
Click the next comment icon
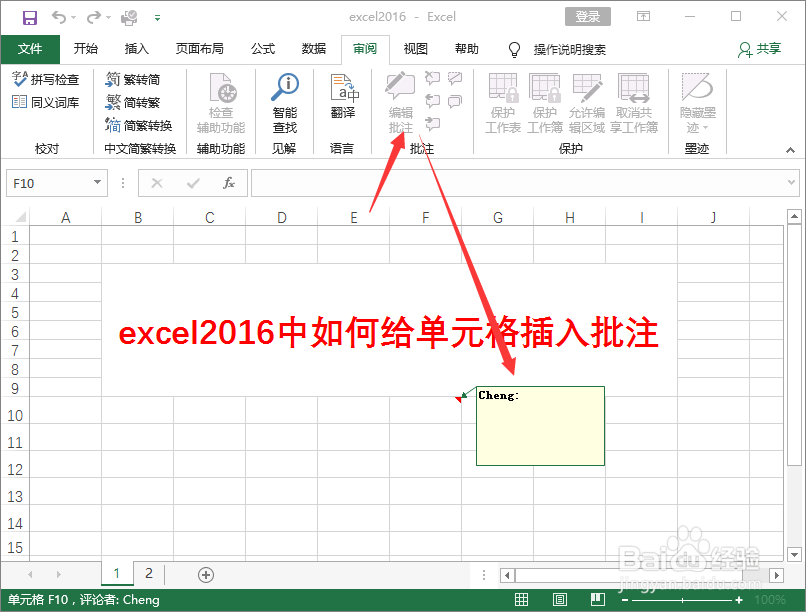tap(432, 123)
